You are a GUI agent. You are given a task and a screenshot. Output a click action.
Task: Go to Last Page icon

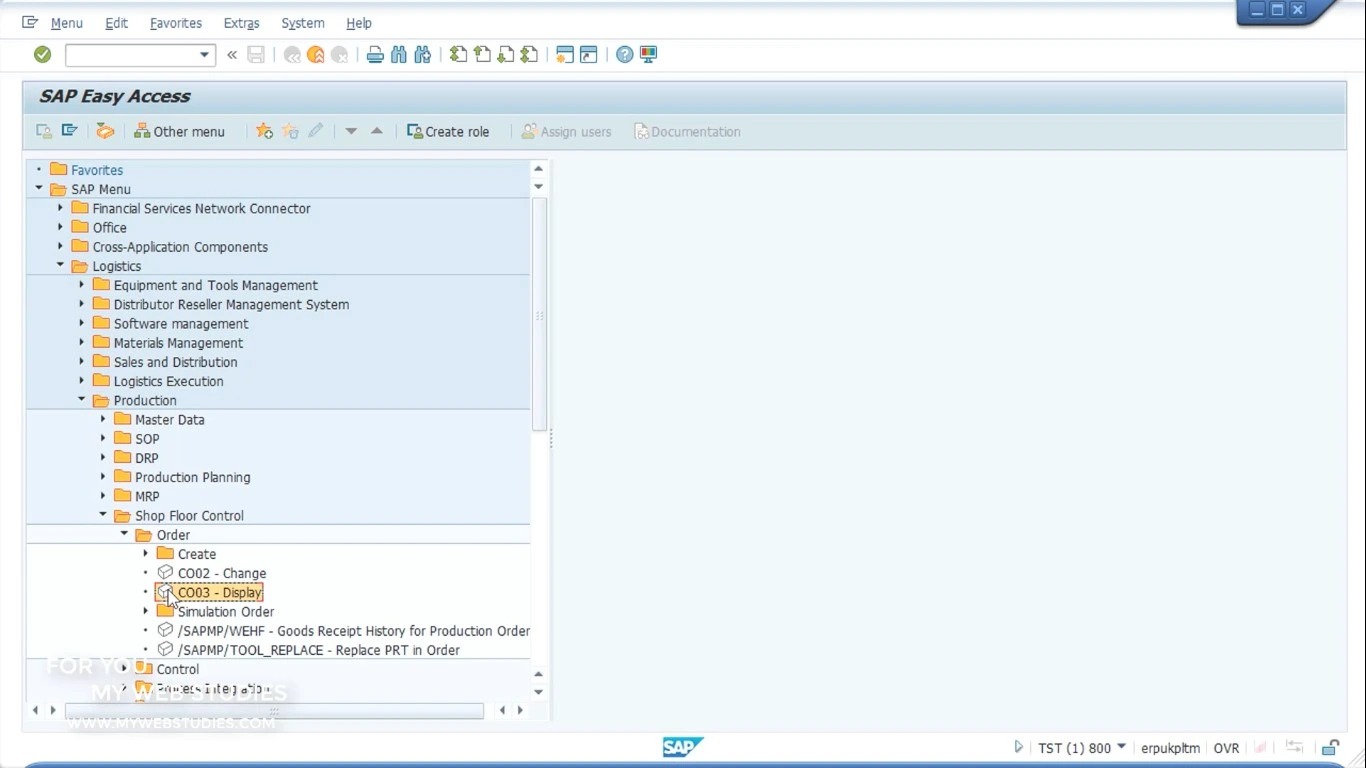[530, 55]
